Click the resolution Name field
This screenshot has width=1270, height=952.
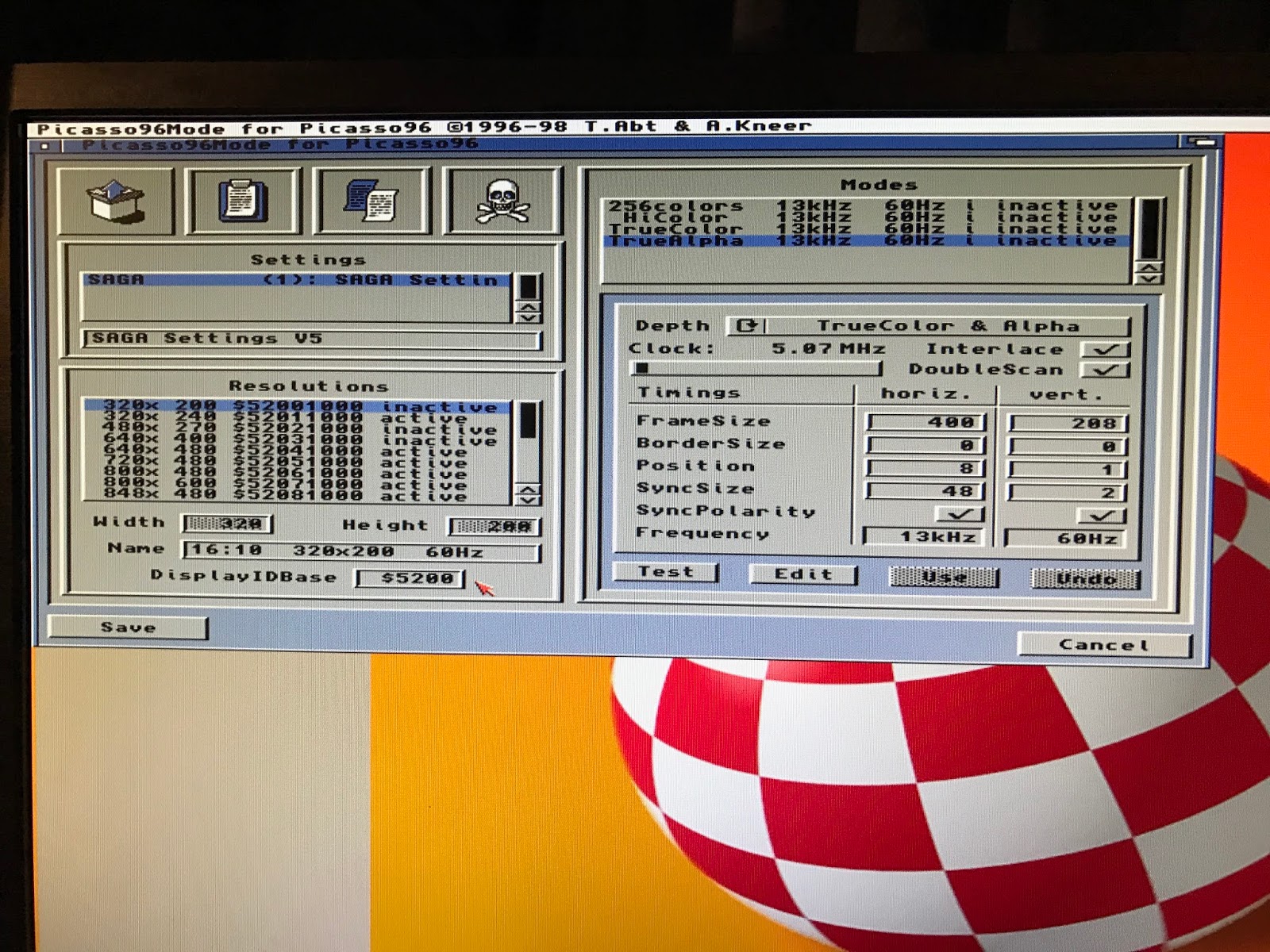click(x=361, y=551)
